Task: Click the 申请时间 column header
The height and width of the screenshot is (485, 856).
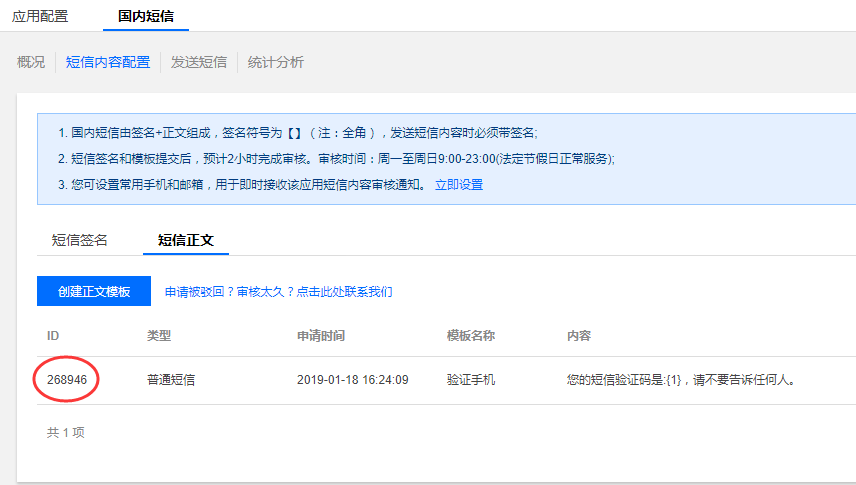Action: [x=321, y=335]
